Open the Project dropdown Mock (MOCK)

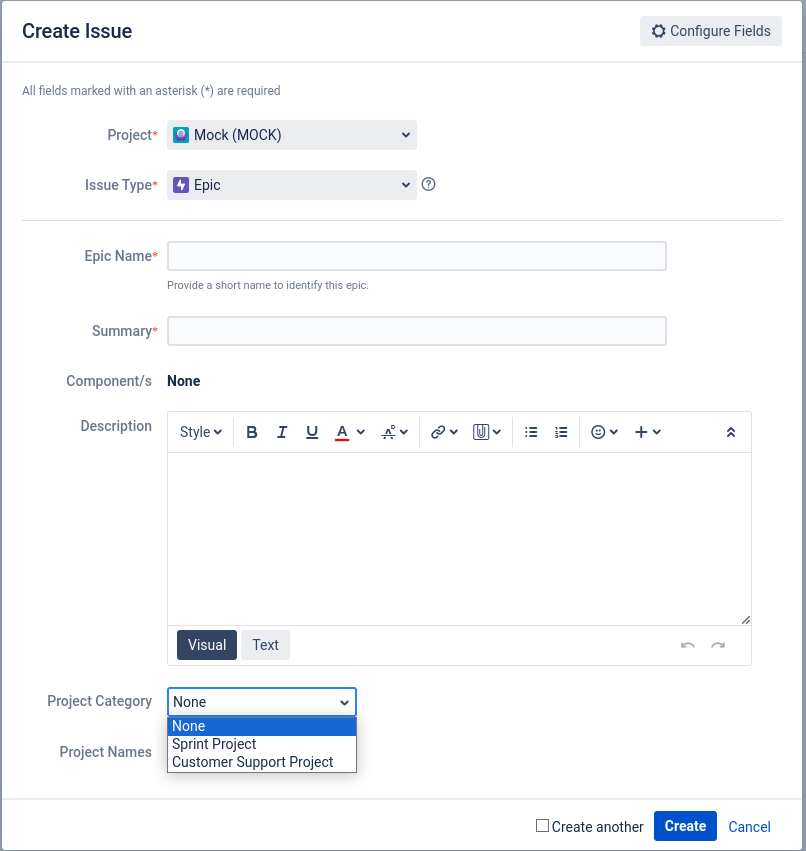tap(292, 135)
